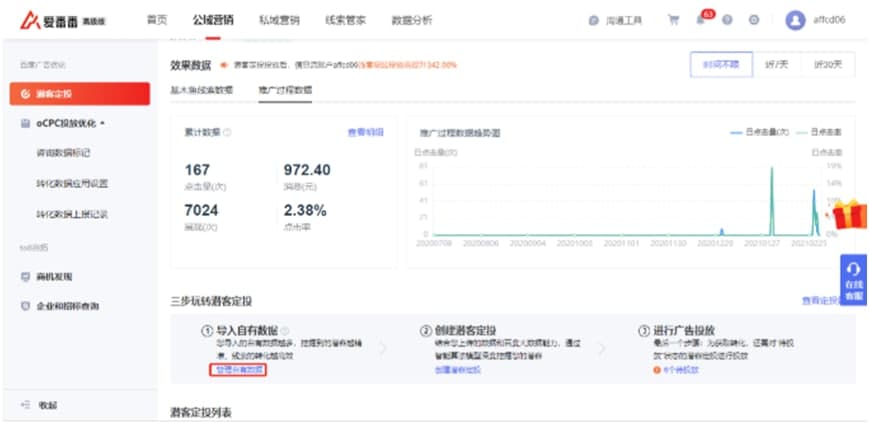This screenshot has height=425, width=869.
Task: Collapse the sidebar using 收起
Action: pyautogui.click(x=40, y=405)
